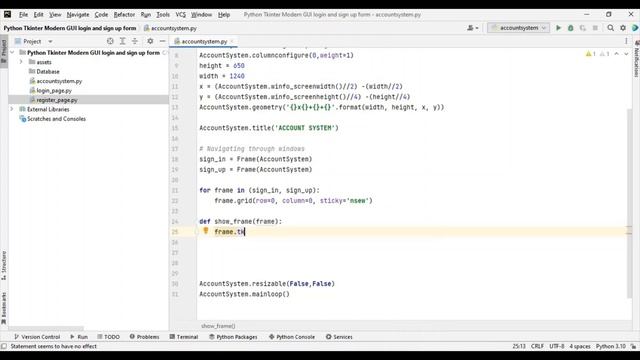This screenshot has height=360, width=640.
Task: Open Scratches and Consoles node
Action: coord(56,119)
